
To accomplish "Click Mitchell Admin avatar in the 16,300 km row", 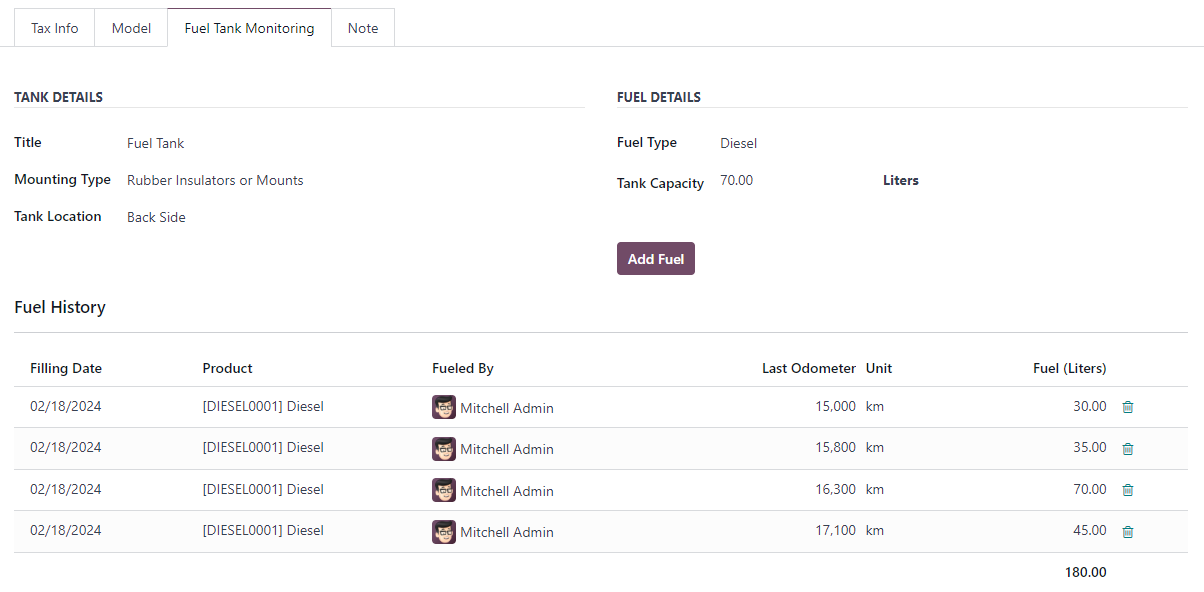I will coord(444,490).
